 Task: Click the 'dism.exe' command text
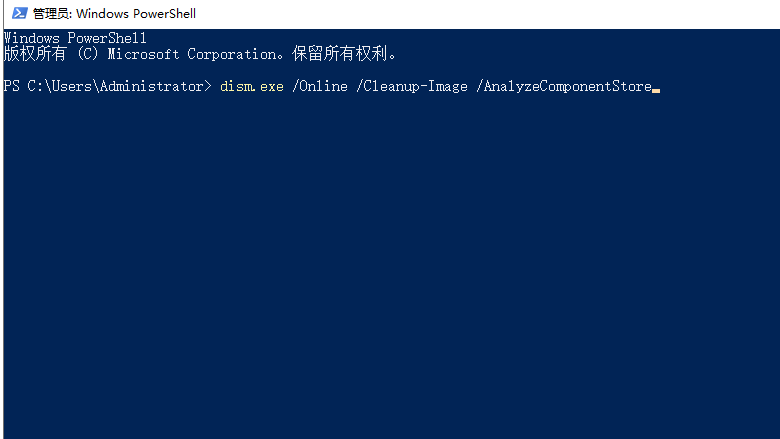pos(252,87)
